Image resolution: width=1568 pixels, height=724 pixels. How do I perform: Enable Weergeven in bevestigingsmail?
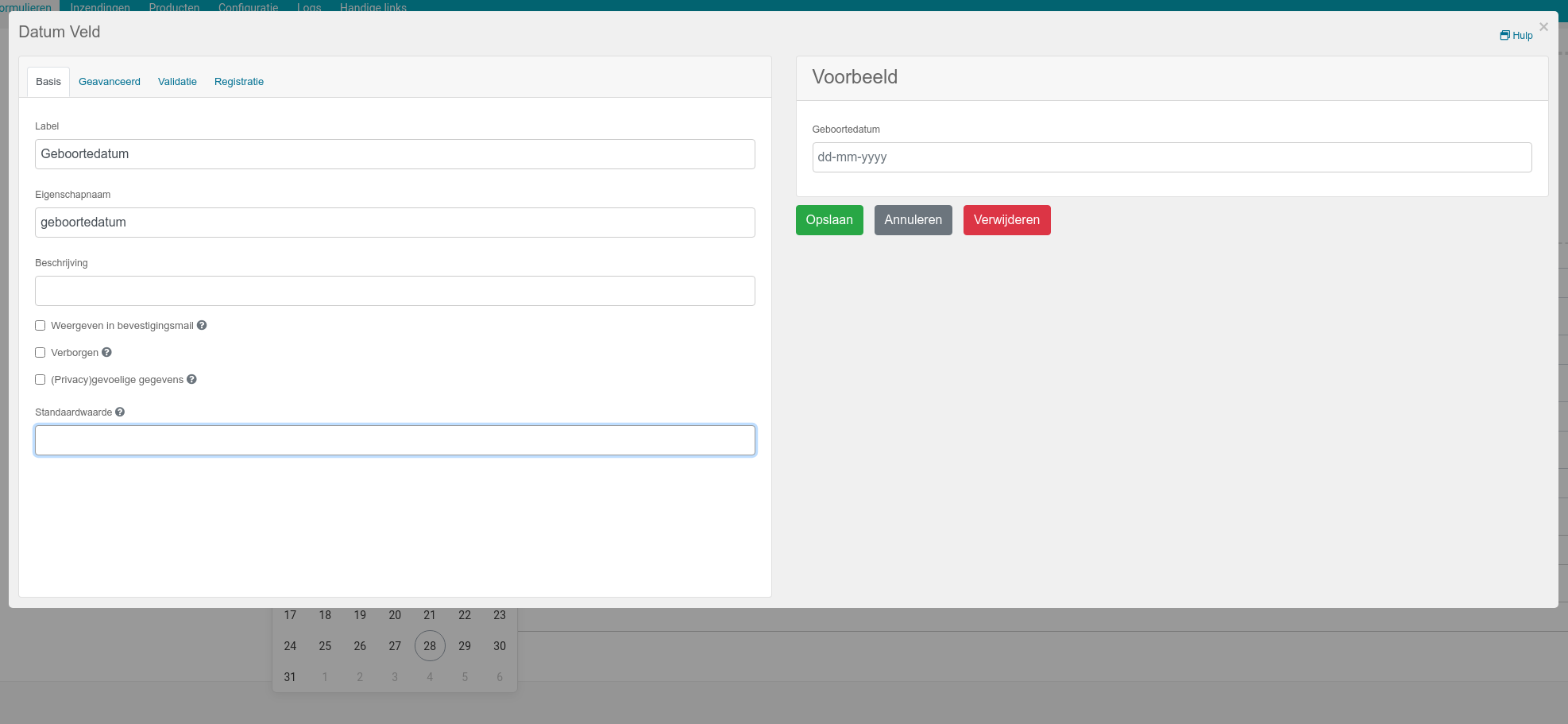40,325
